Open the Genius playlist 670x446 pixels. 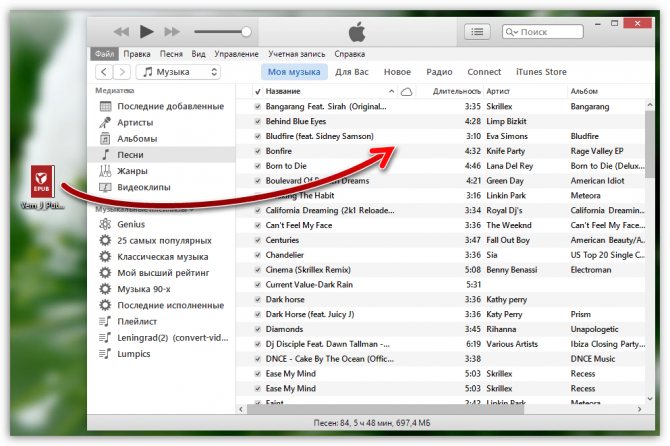pos(131,225)
